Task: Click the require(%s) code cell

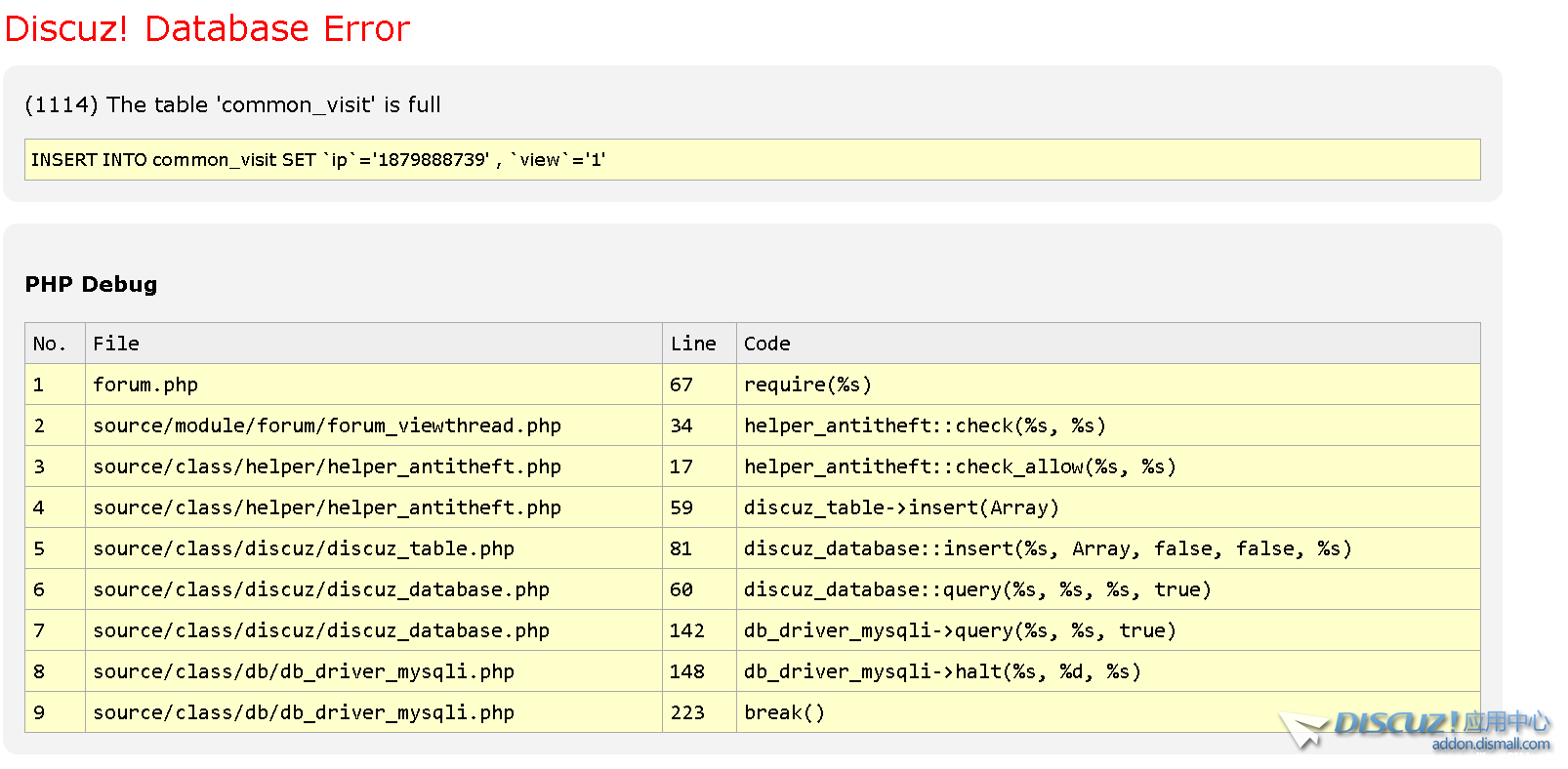Action: click(x=807, y=384)
